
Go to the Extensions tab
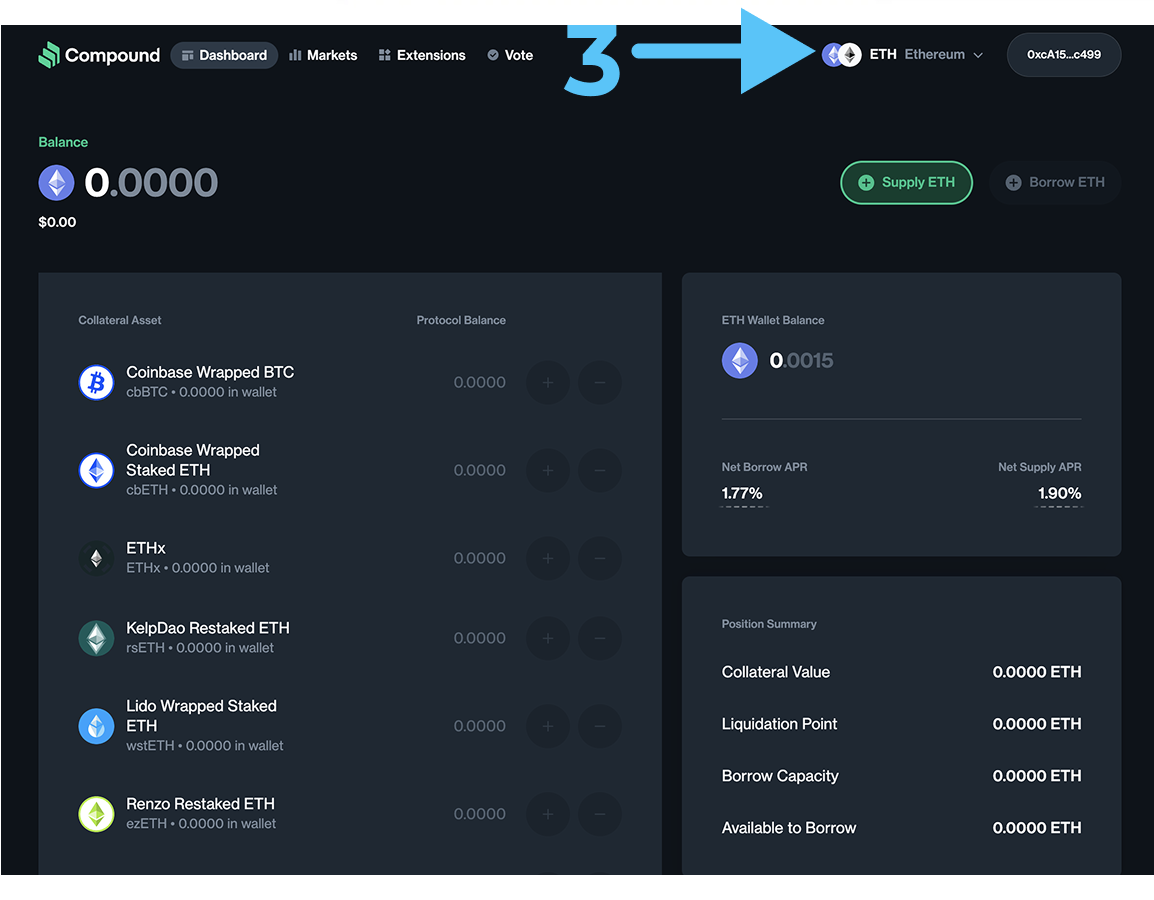(422, 55)
